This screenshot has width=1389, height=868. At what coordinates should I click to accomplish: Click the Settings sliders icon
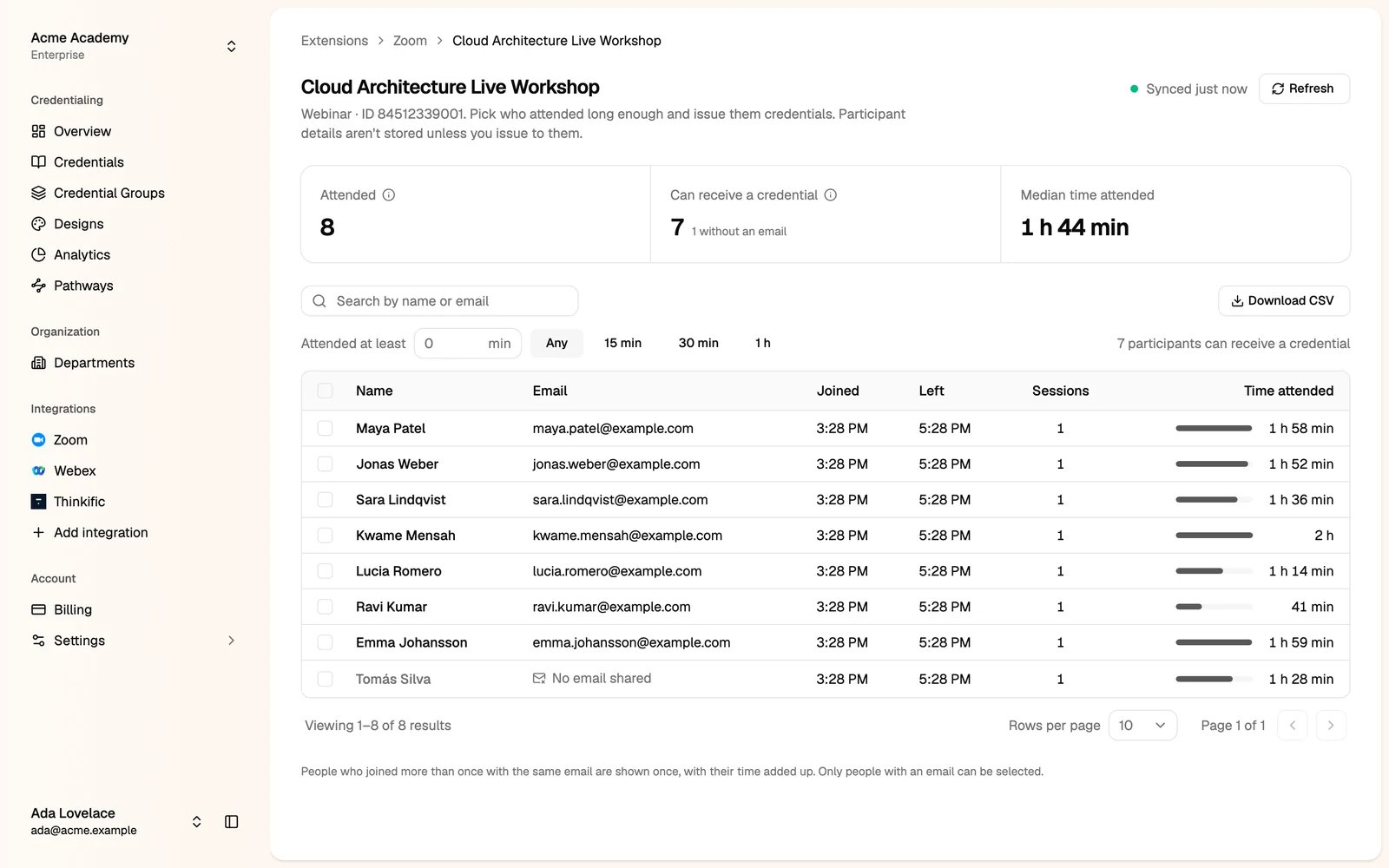click(38, 641)
